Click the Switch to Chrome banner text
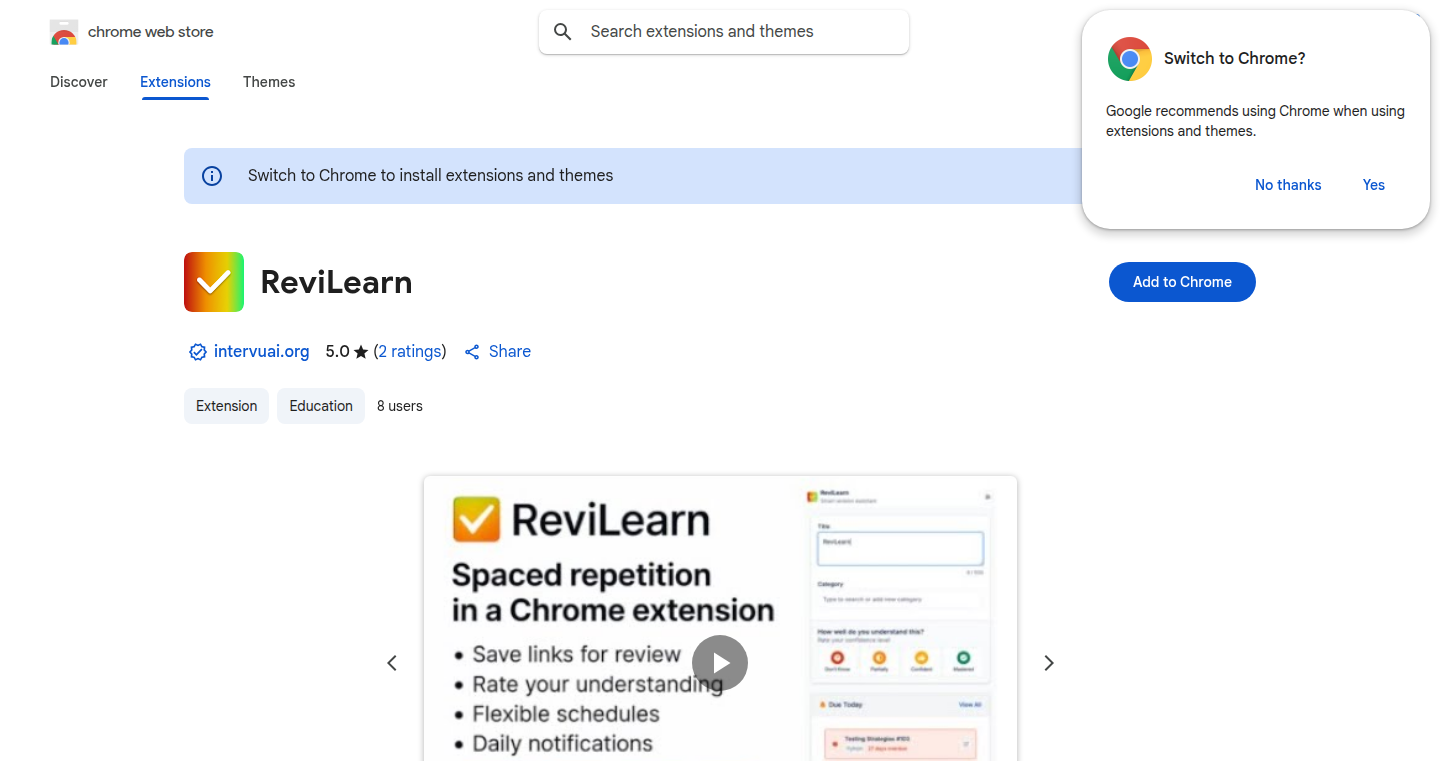 tap(431, 176)
